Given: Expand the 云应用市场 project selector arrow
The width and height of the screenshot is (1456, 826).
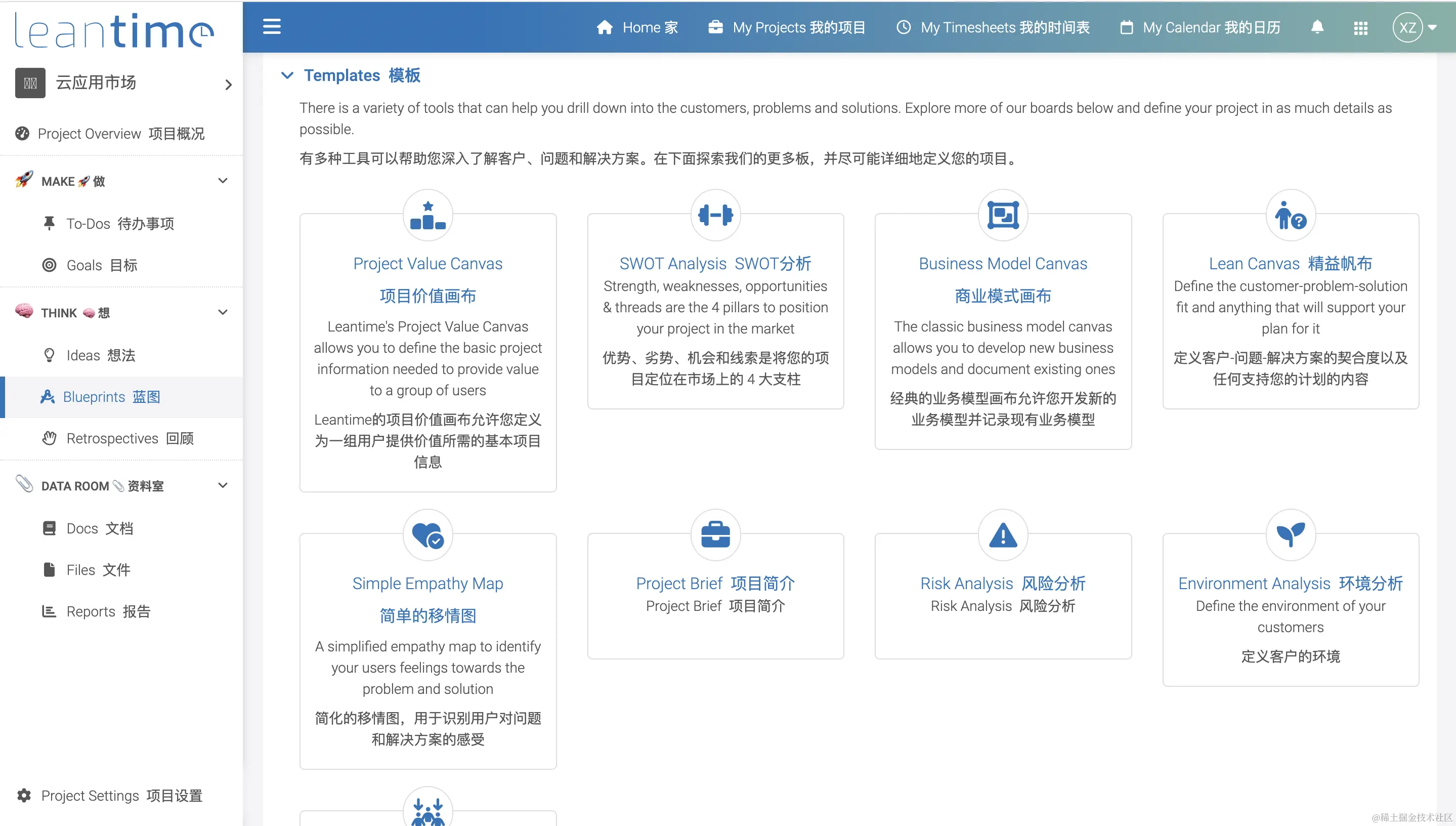Looking at the screenshot, I should pos(229,85).
